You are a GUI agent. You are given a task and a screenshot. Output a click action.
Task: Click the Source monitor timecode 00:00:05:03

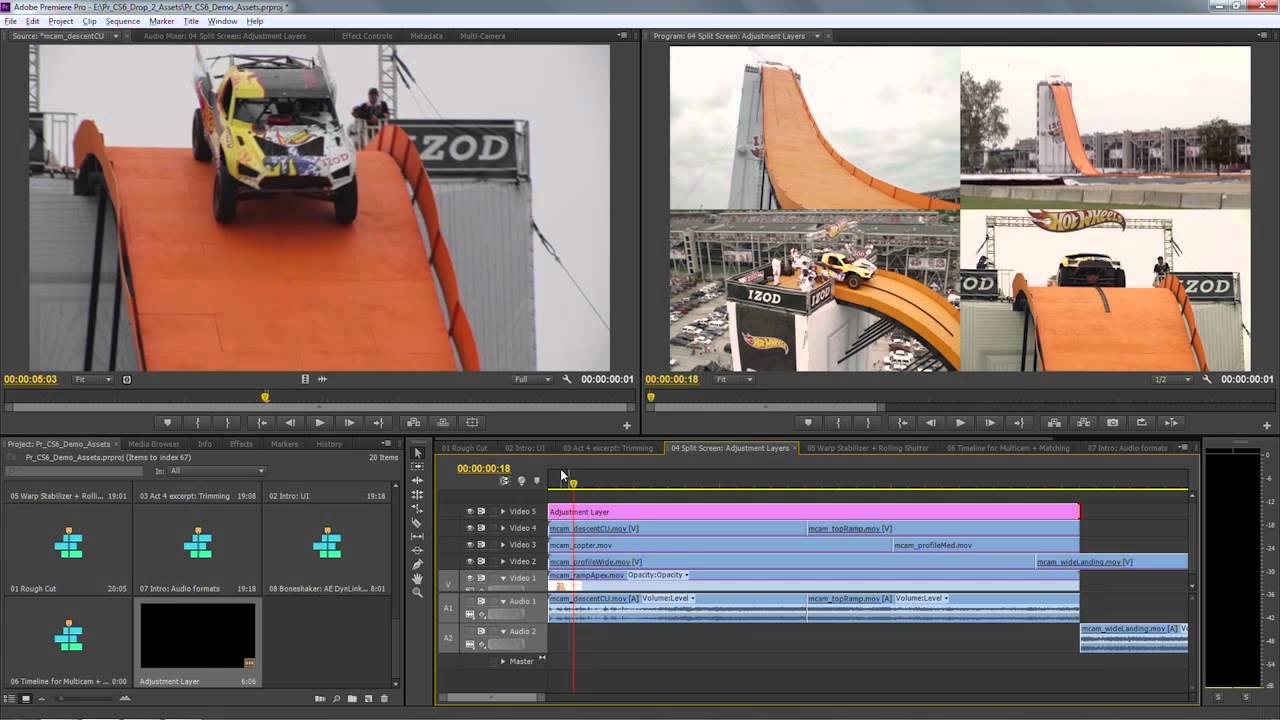coord(30,380)
